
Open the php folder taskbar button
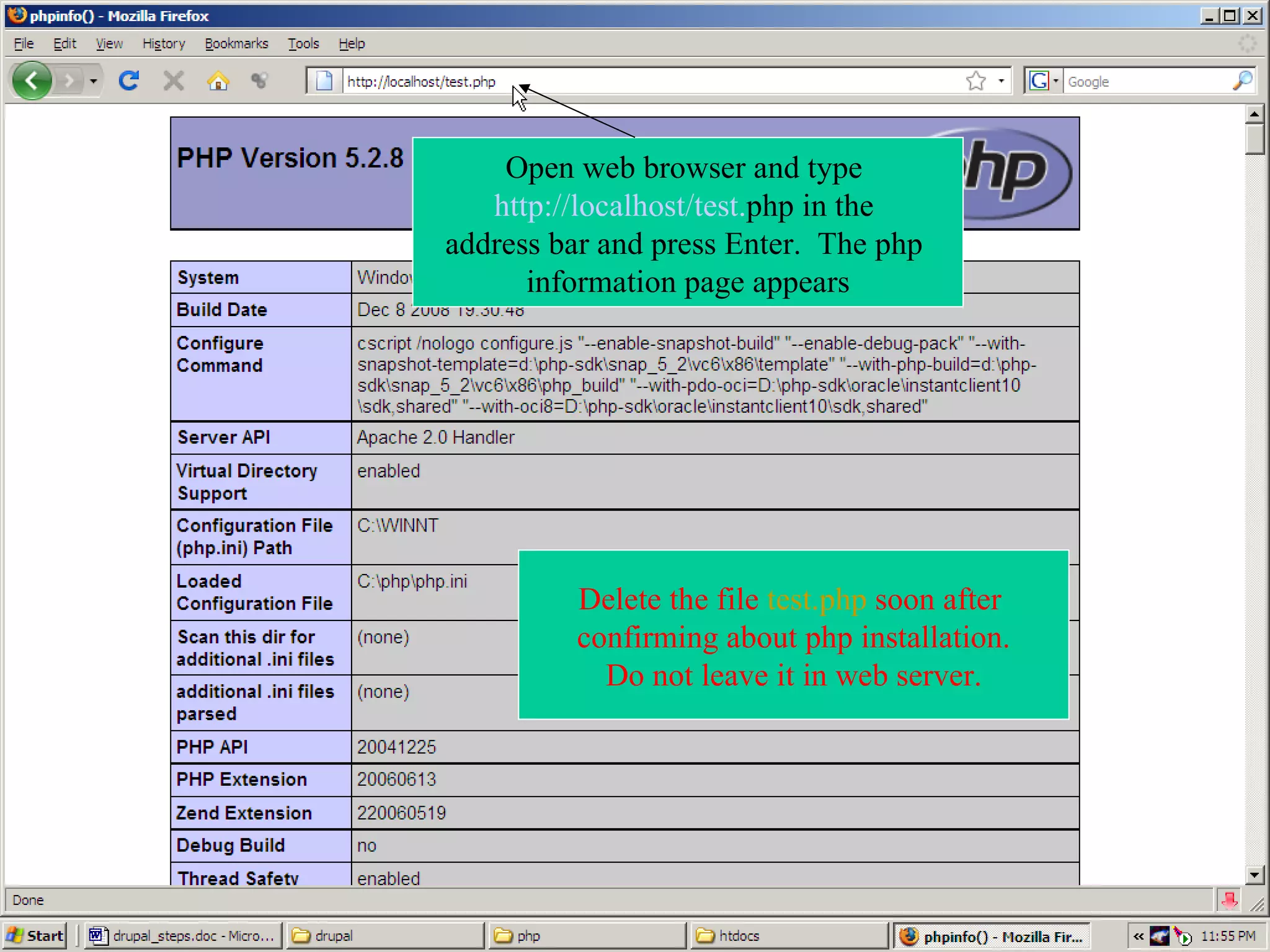click(588, 936)
